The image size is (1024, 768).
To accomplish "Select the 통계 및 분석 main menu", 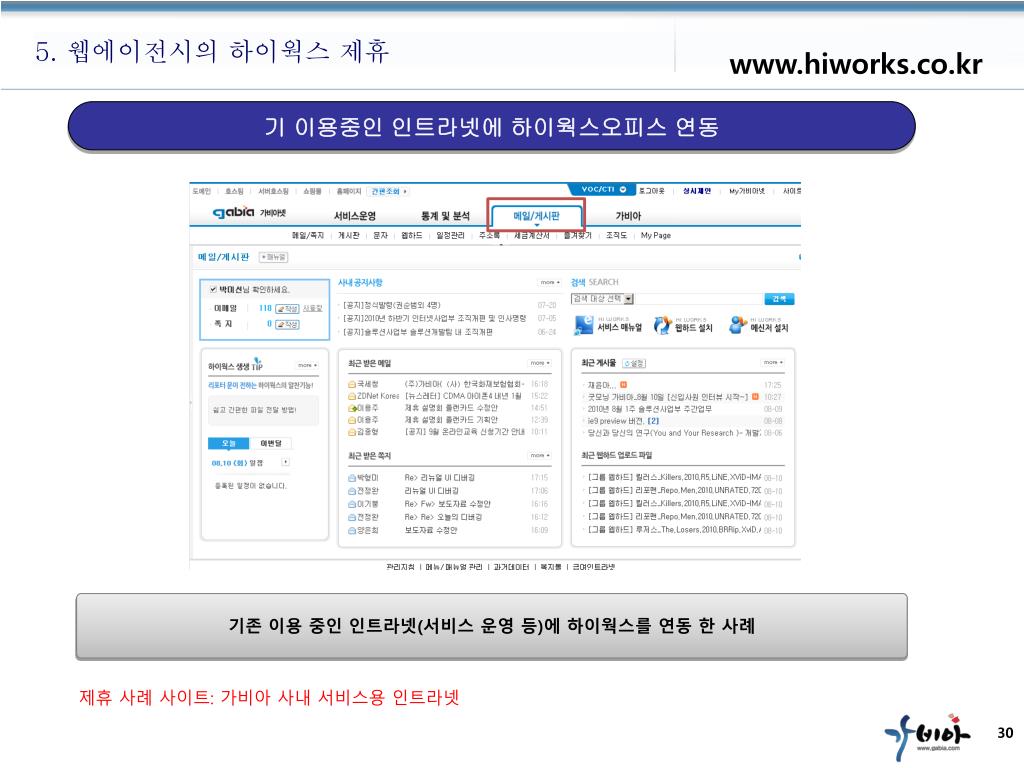I will (445, 216).
